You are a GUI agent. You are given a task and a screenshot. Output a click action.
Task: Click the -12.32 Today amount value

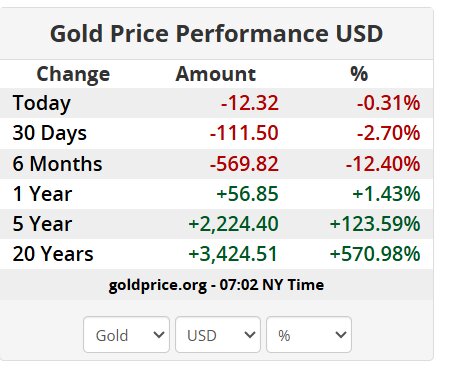pyautogui.click(x=250, y=103)
